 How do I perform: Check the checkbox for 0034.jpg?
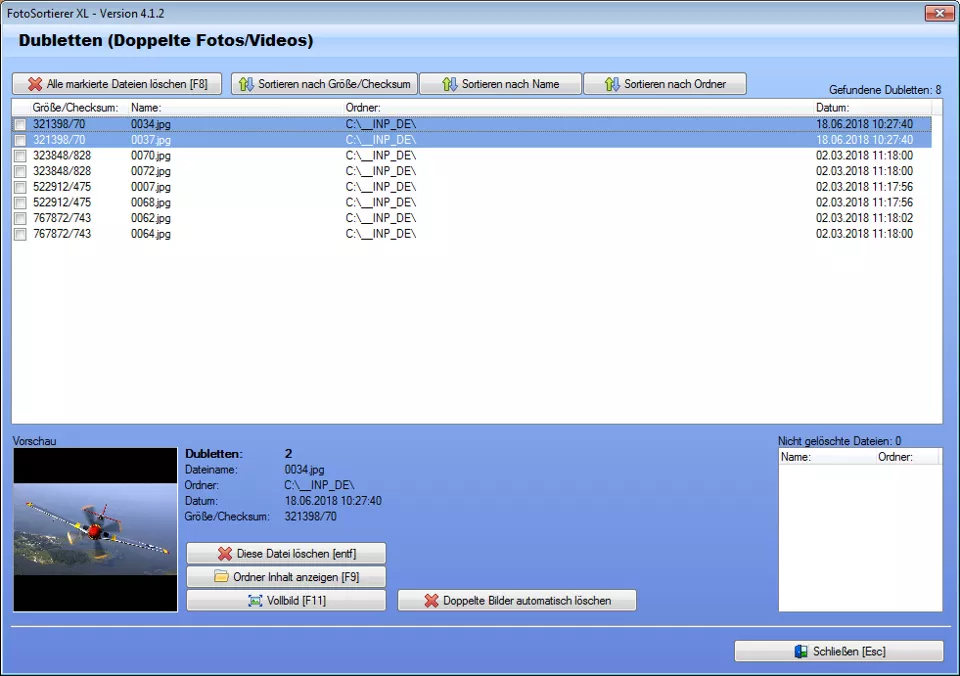(x=20, y=124)
